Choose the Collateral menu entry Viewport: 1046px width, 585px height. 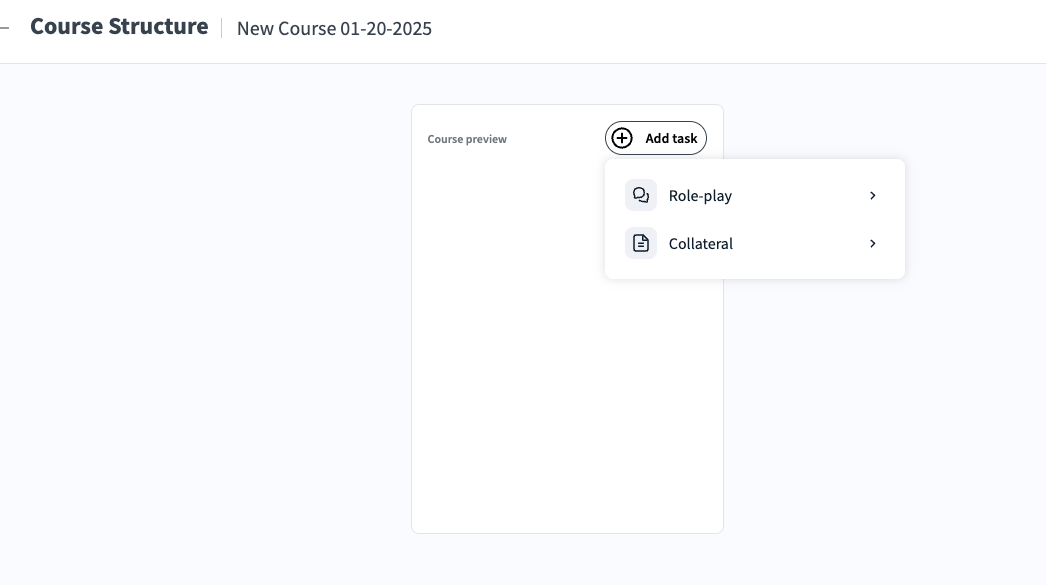tap(700, 243)
